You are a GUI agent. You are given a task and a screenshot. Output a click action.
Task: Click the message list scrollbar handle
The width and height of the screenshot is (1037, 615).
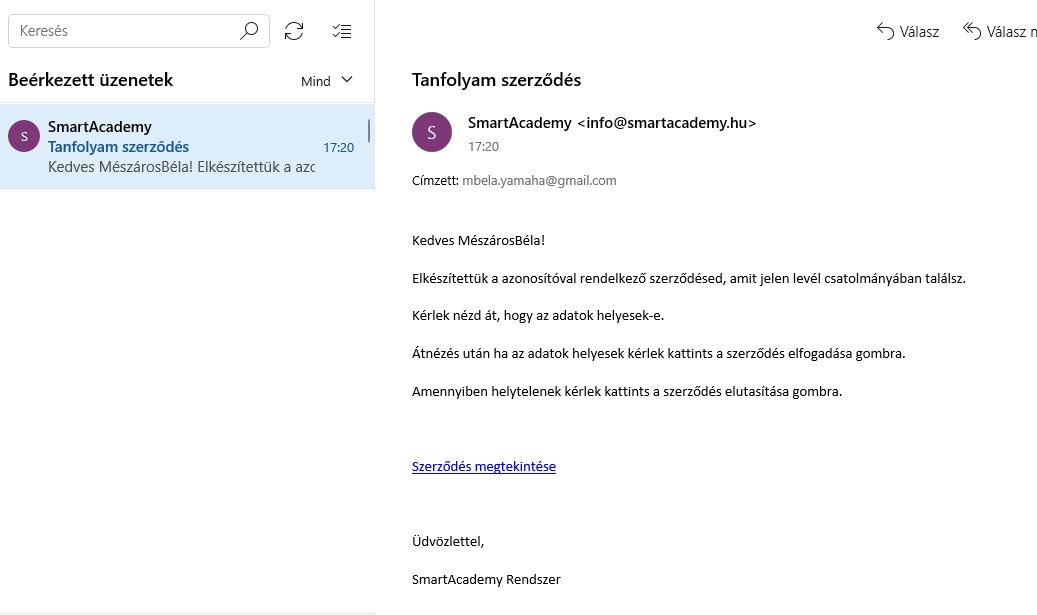[x=369, y=131]
